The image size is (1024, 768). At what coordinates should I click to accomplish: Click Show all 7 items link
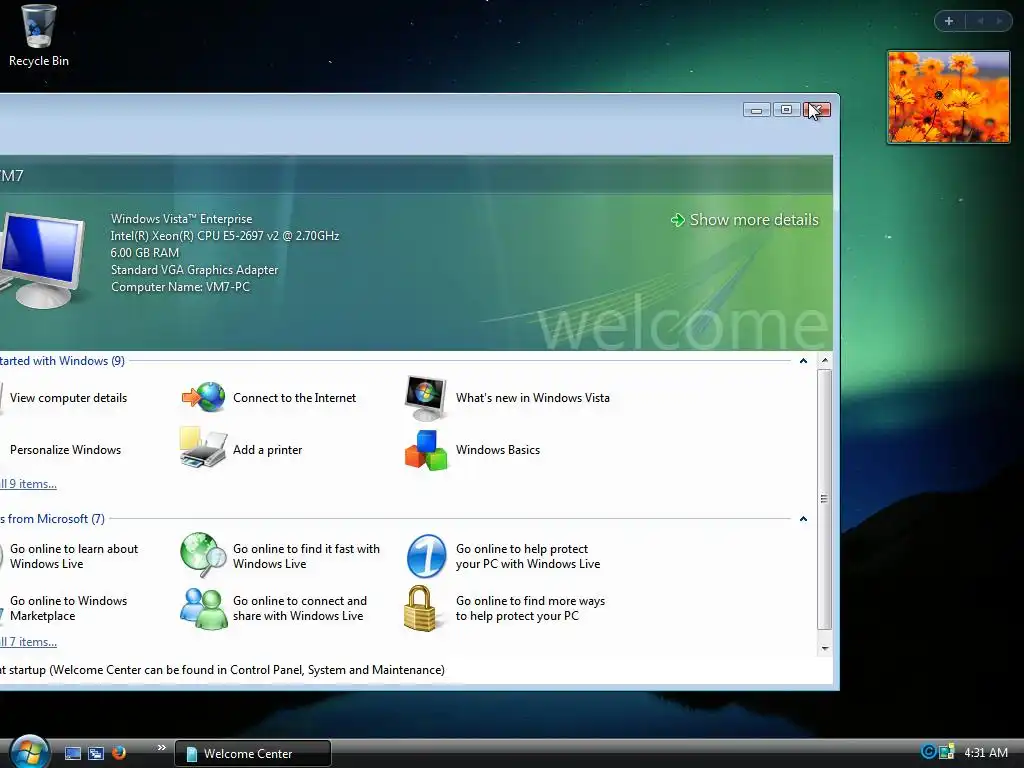(28, 642)
